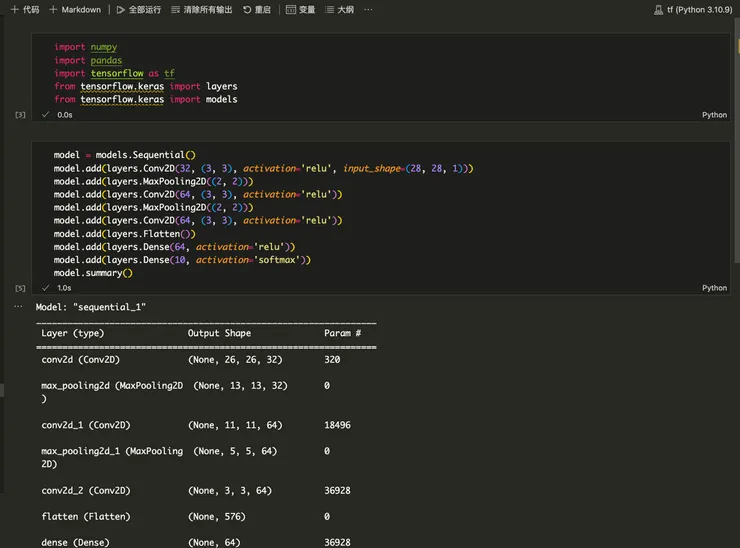Open the toolbar's more actions ellipsis
The image size is (740, 548).
368,9
